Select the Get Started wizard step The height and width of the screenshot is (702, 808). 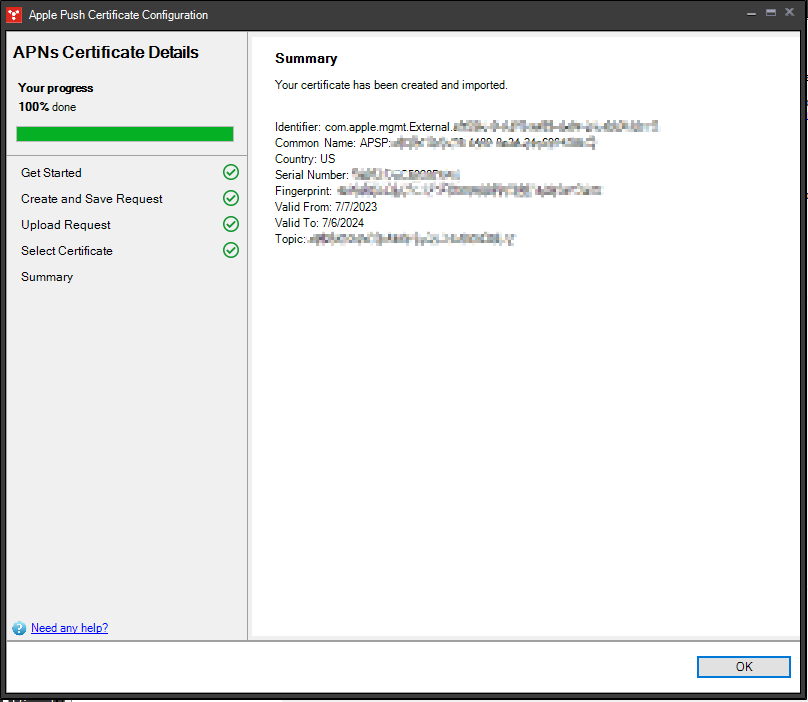(x=51, y=172)
